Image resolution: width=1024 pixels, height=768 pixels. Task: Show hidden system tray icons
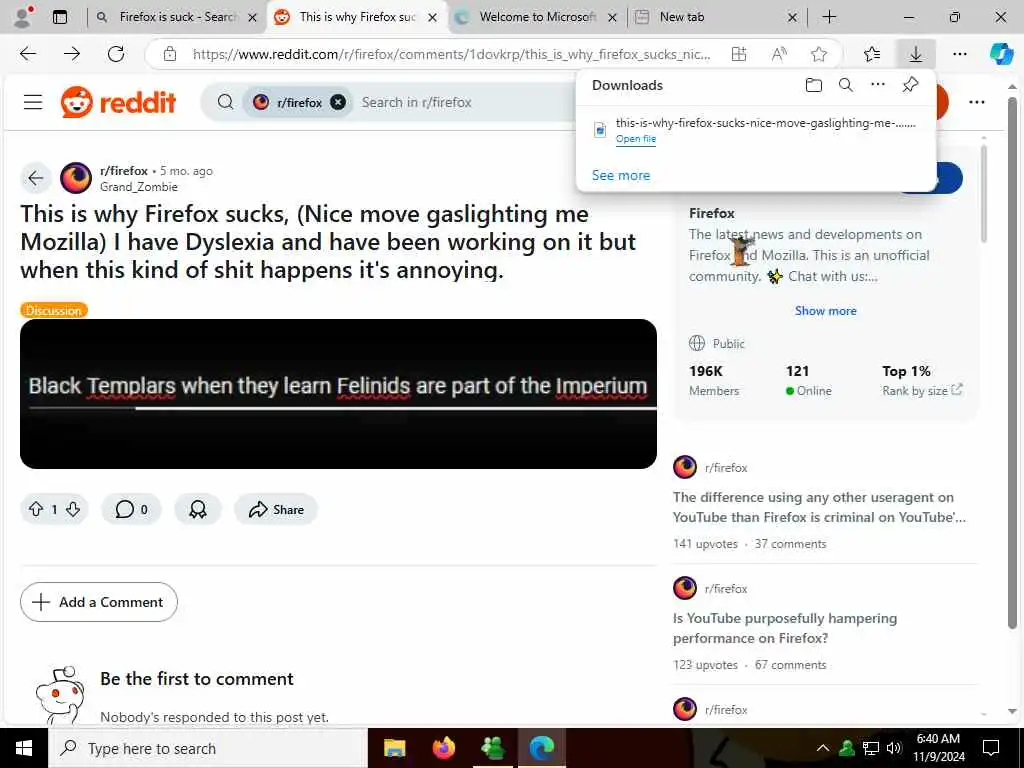pos(823,748)
